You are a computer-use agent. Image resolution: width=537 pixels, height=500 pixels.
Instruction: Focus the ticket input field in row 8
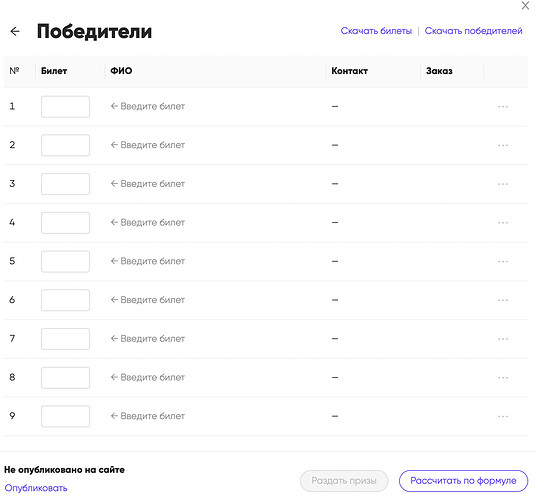click(x=65, y=377)
